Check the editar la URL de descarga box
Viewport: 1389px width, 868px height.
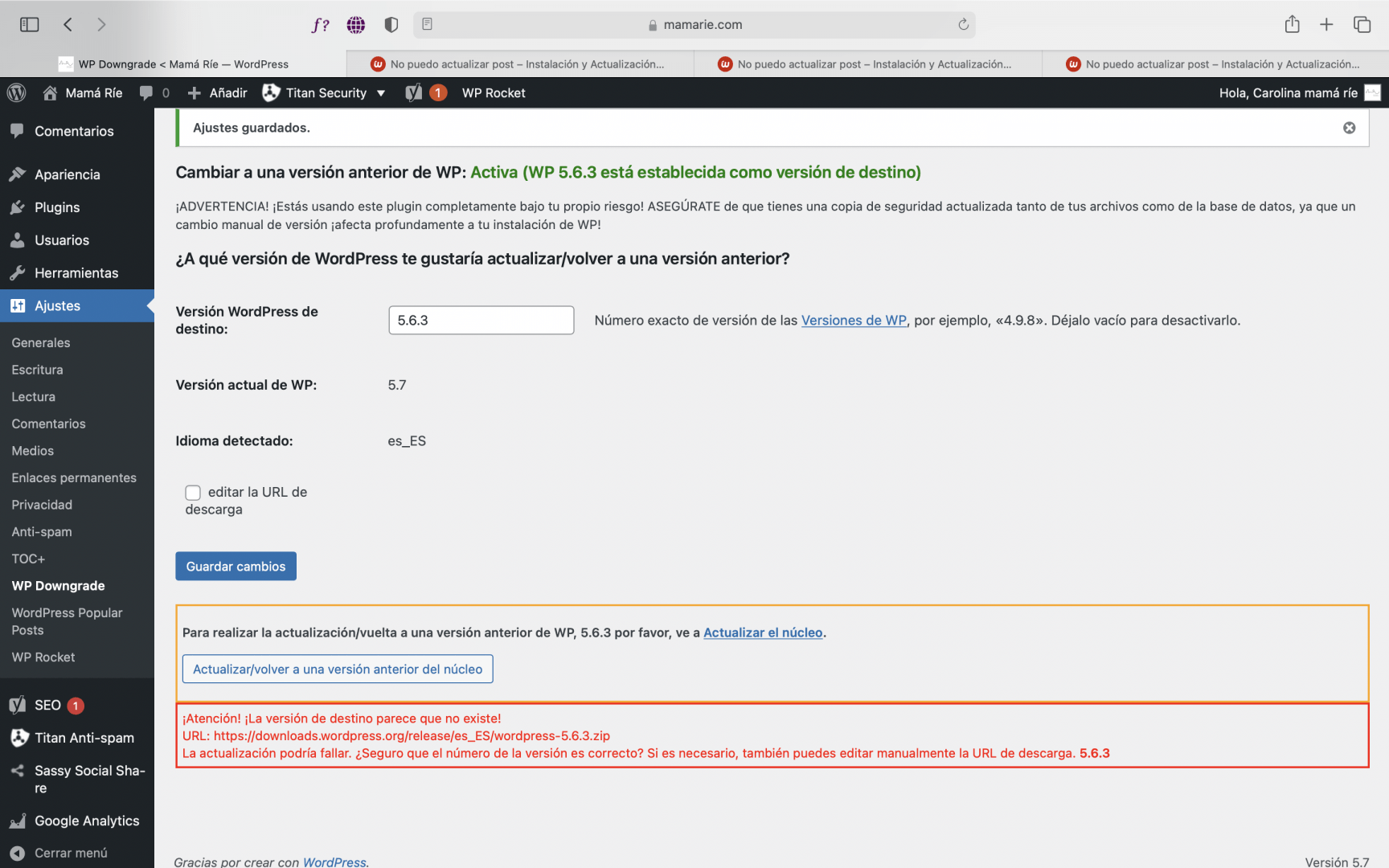tap(193, 493)
